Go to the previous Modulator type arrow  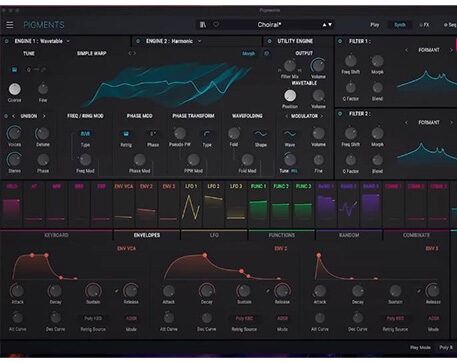click(286, 116)
